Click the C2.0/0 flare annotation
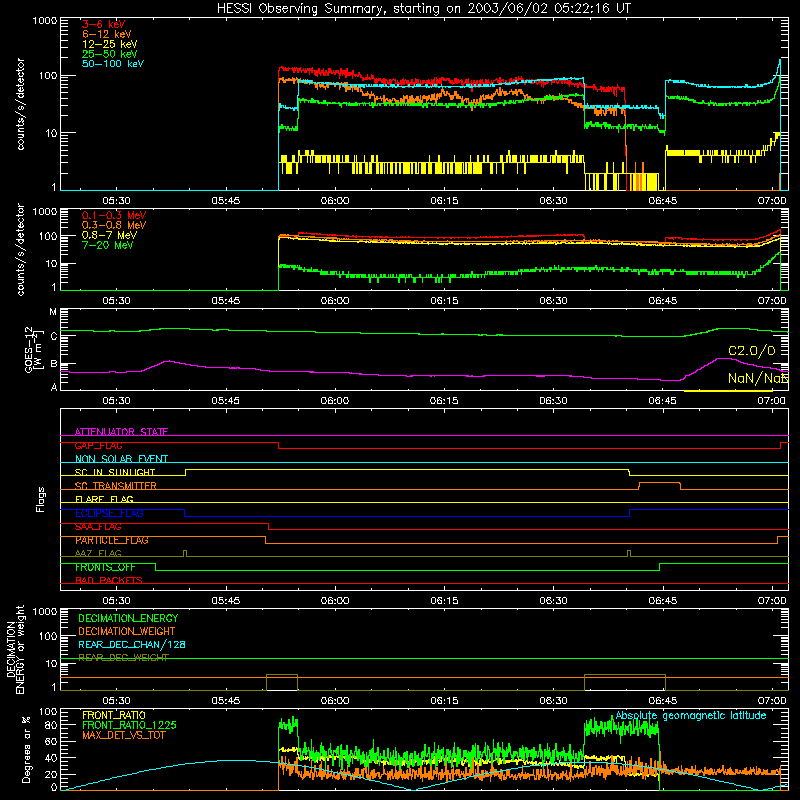The image size is (800, 800). (x=752, y=351)
